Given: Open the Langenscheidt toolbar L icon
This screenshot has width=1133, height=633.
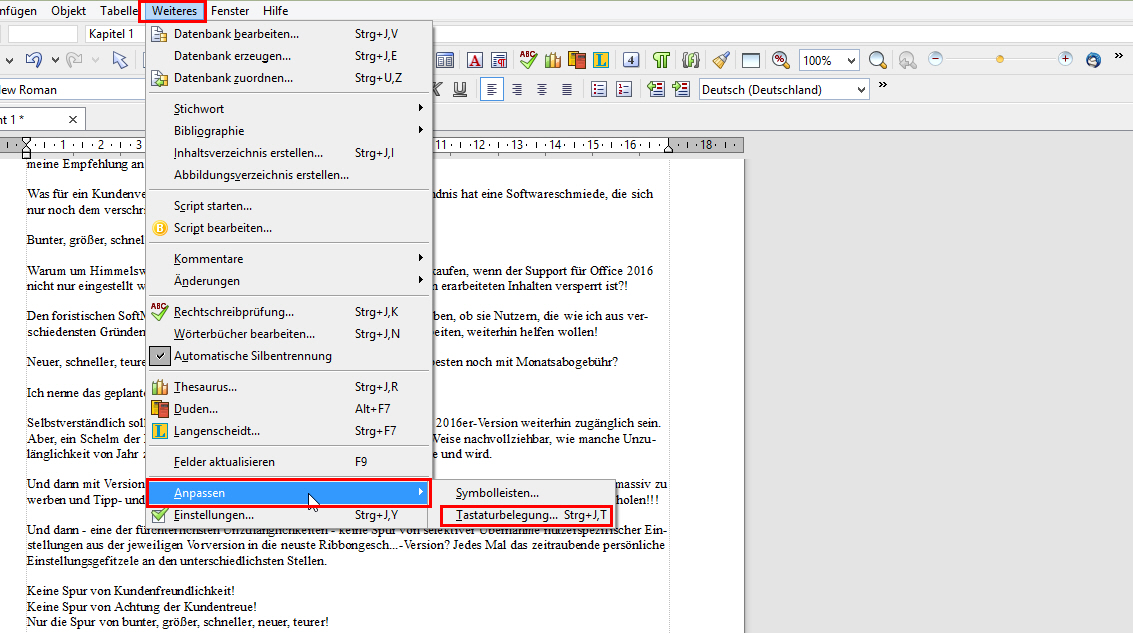Looking at the screenshot, I should click(x=600, y=60).
